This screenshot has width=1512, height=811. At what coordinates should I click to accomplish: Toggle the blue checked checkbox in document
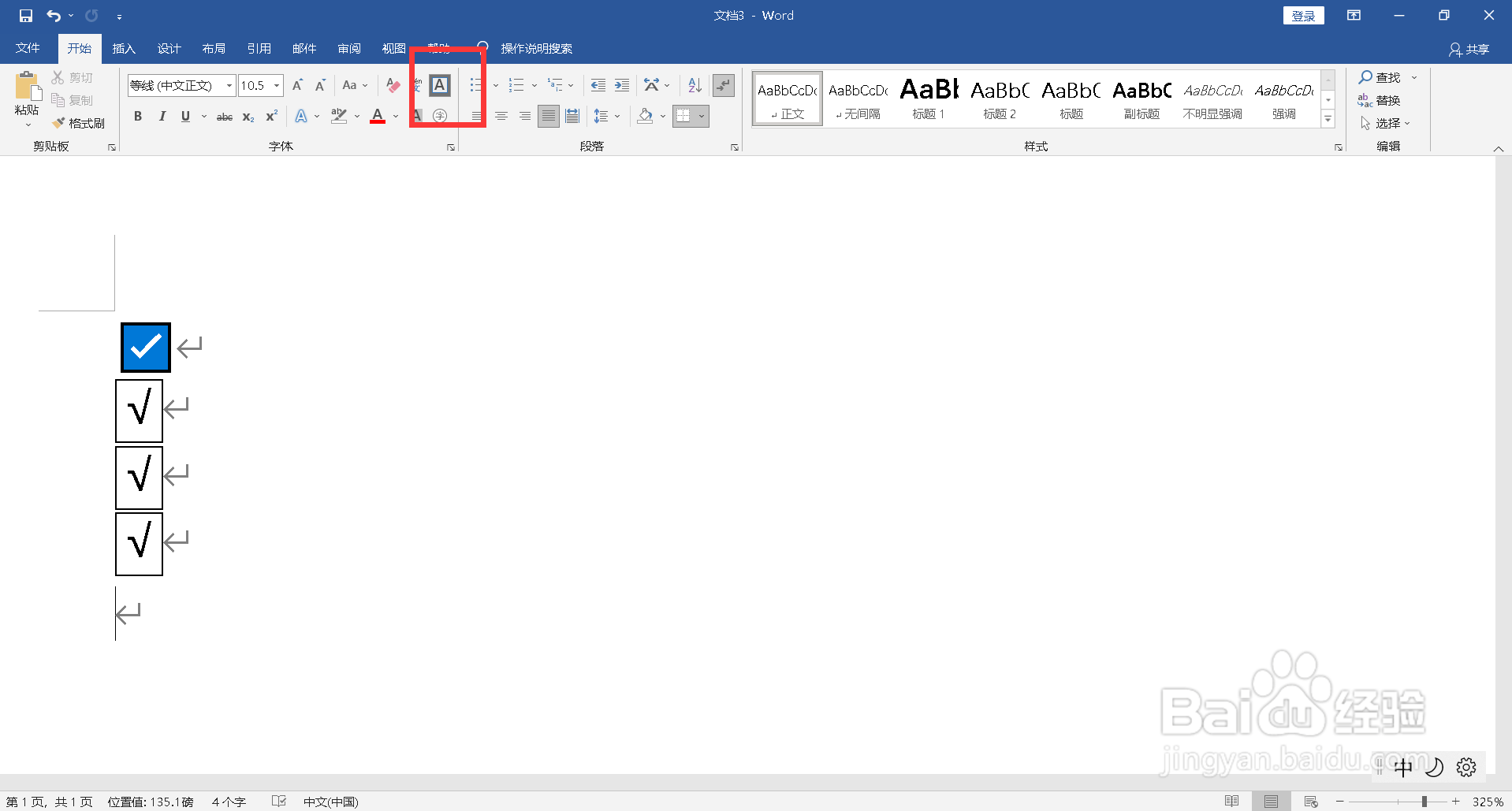pyautogui.click(x=146, y=347)
